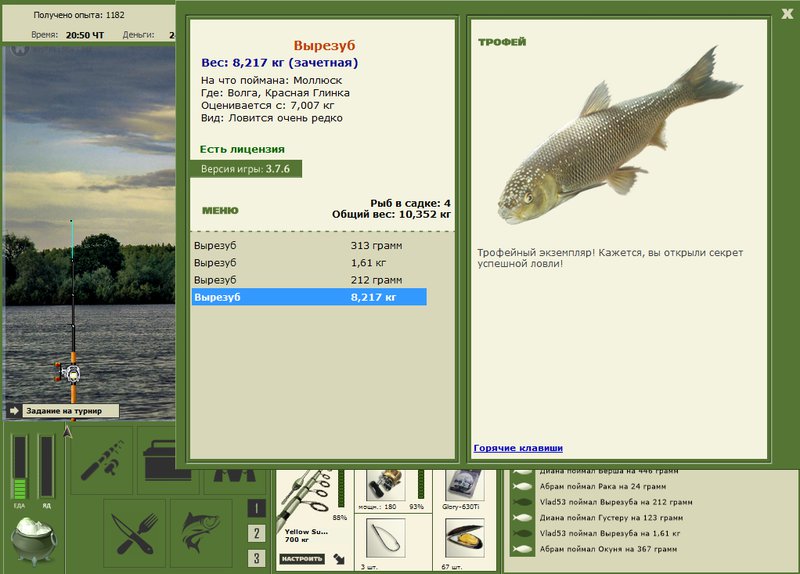
Task: Switch to tackle slot 1
Action: pyautogui.click(x=257, y=508)
